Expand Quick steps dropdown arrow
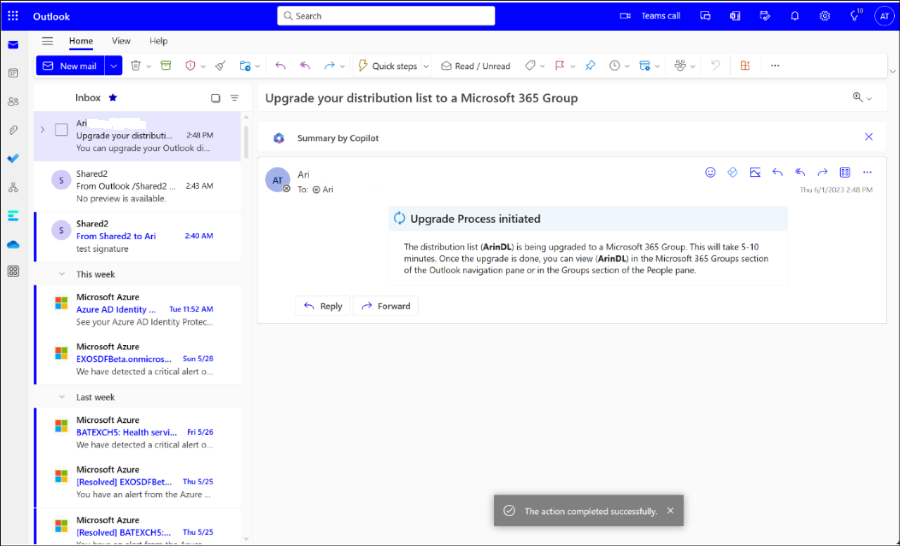Screen dimensions: 900x546 (x=426, y=67)
